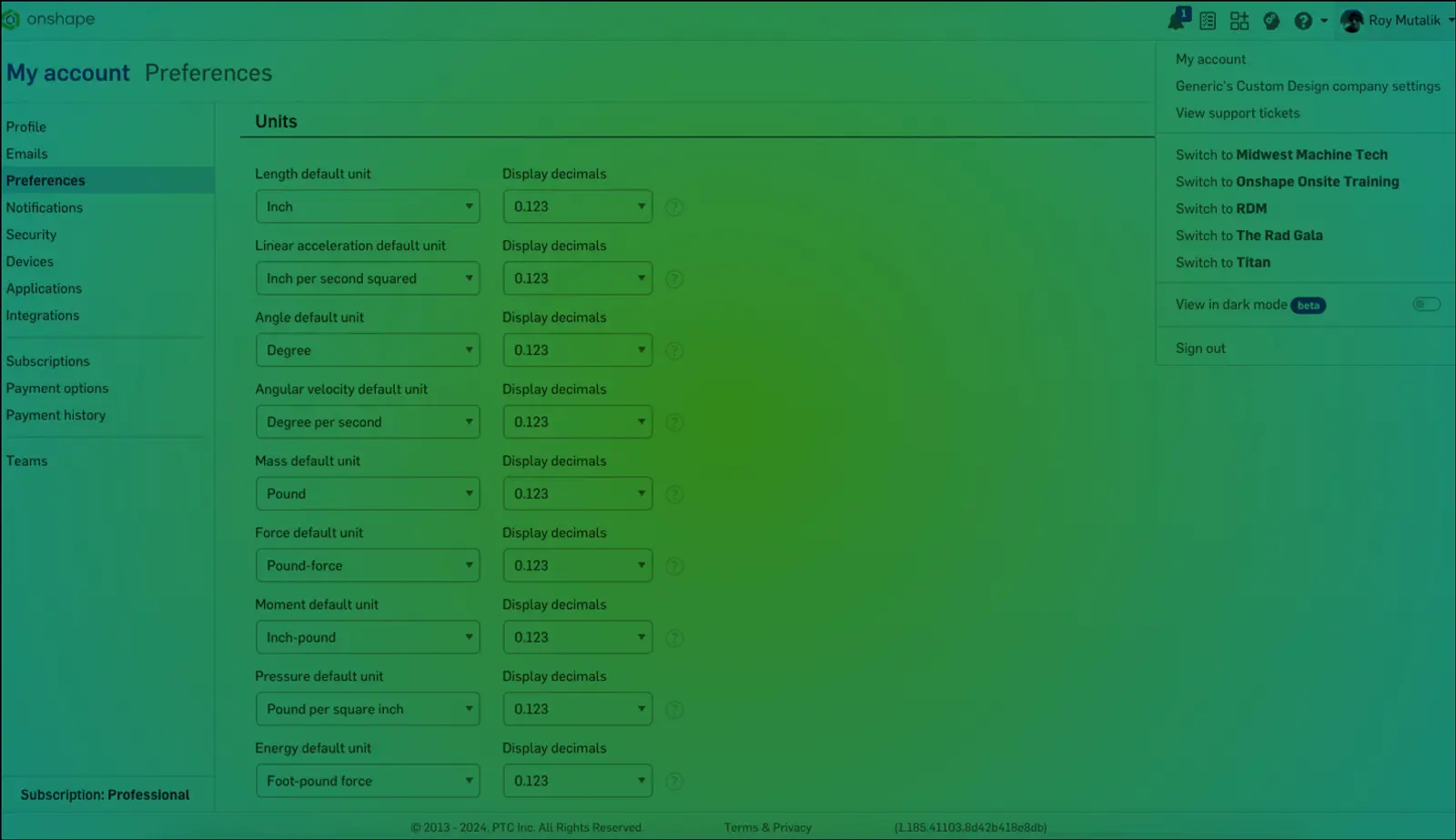
Task: Open Linear acceleration default unit dropdown
Action: [368, 278]
